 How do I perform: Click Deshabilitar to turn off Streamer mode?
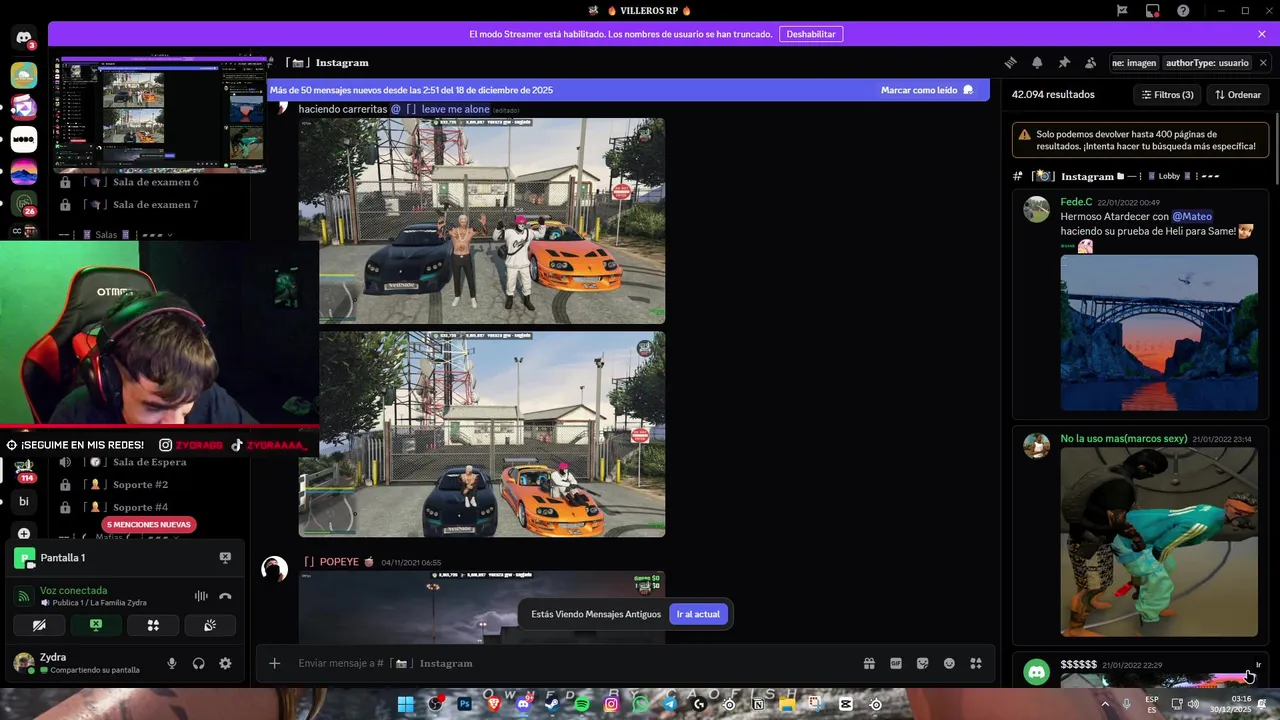coord(811,34)
